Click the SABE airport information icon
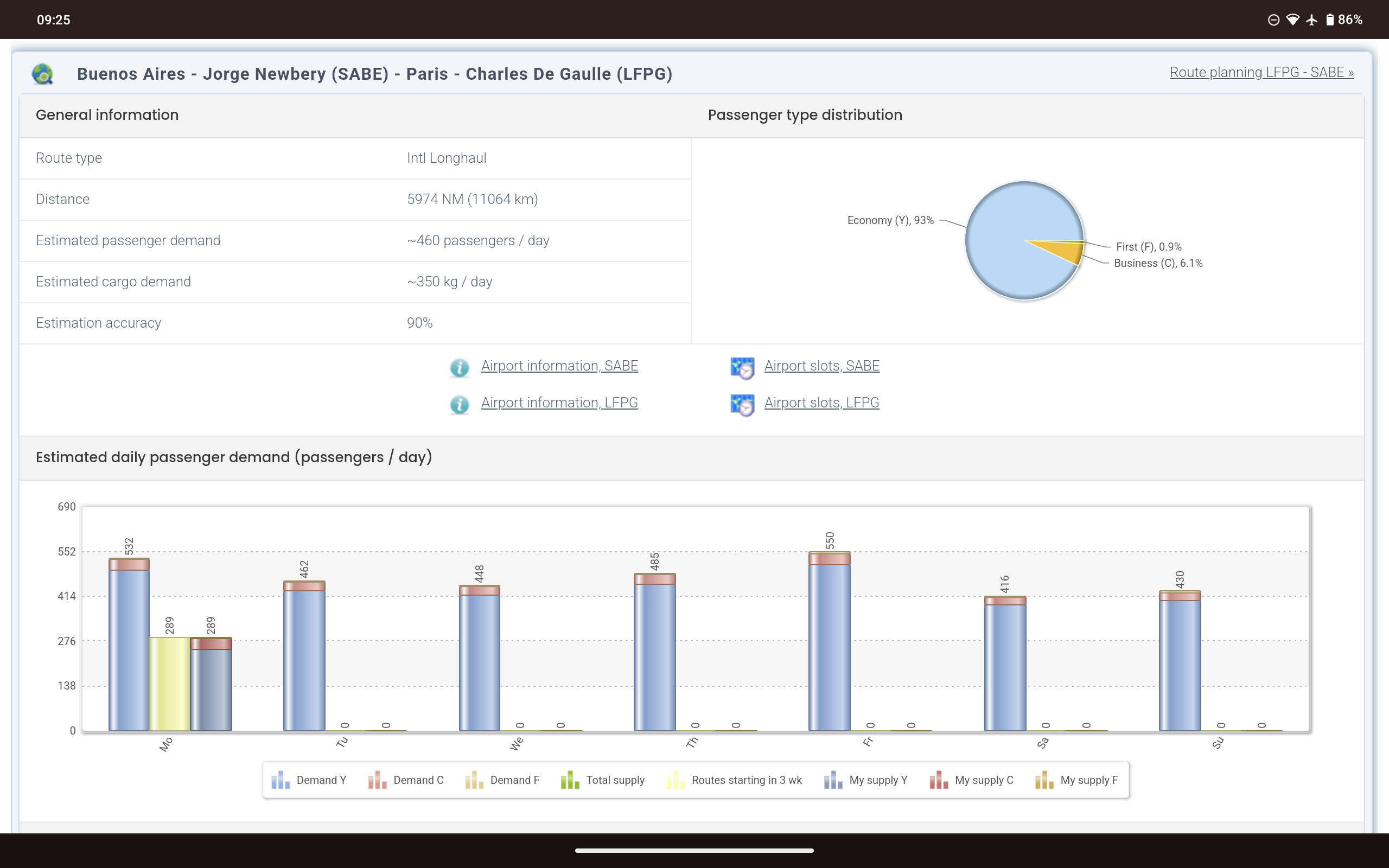The width and height of the screenshot is (1389, 868). 459,367
